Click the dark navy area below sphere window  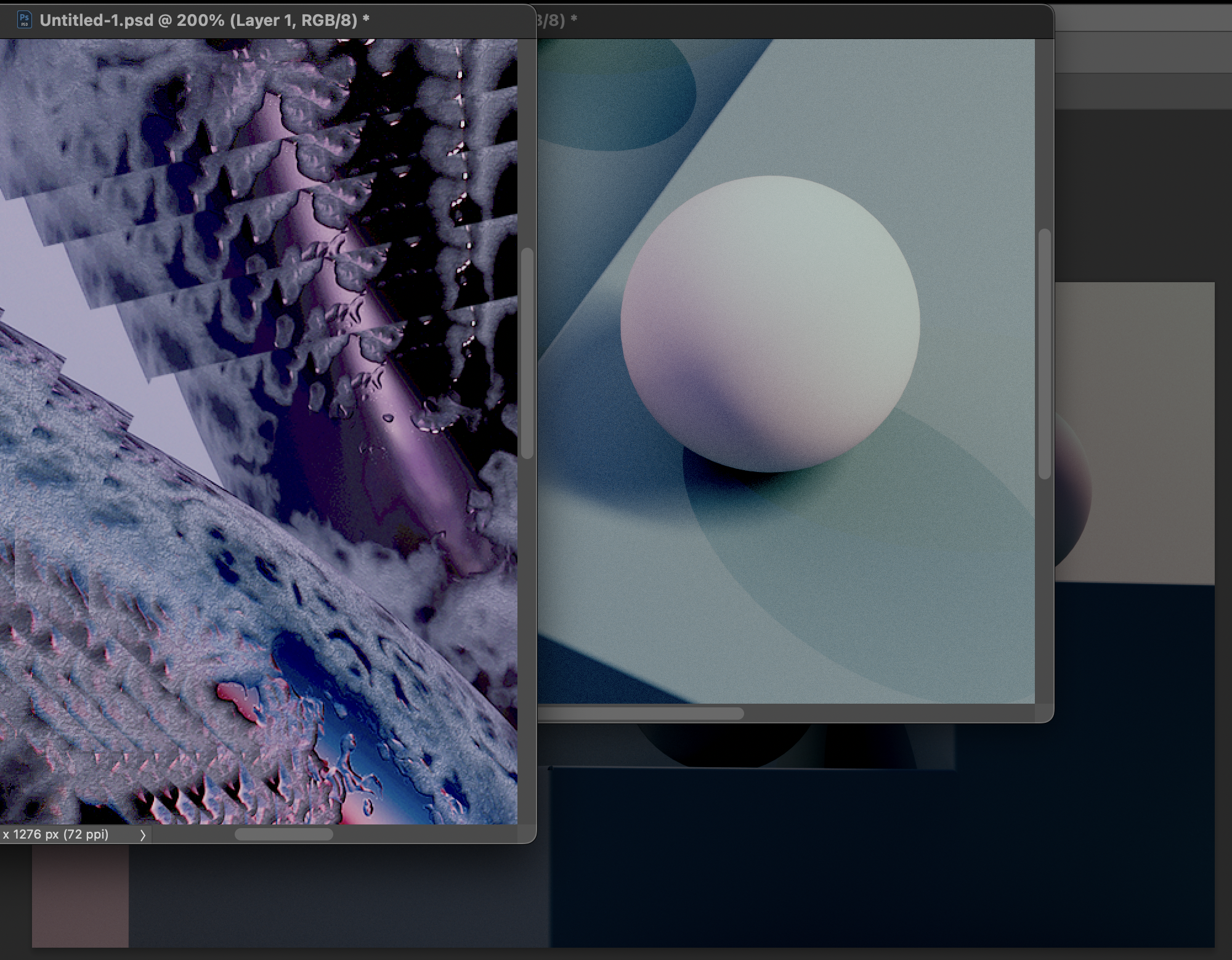pyautogui.click(x=862, y=863)
